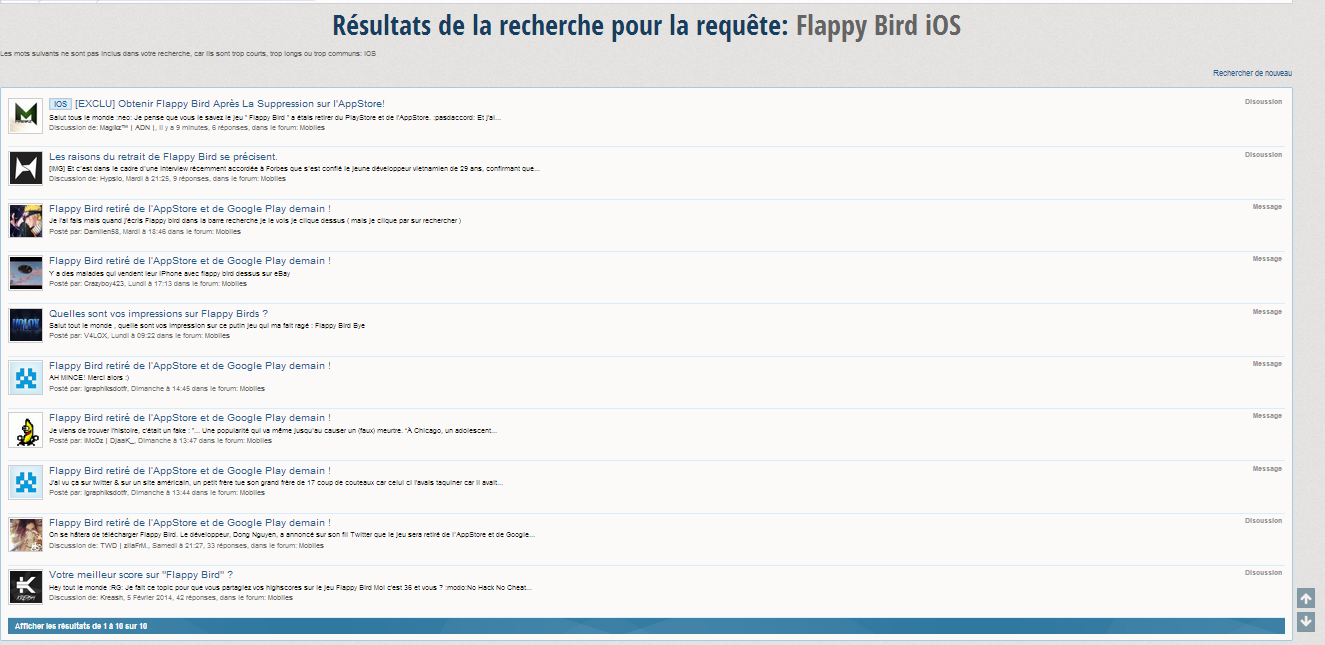
Task: Click 'Rechercher de nouveau' link
Action: [x=1252, y=73]
